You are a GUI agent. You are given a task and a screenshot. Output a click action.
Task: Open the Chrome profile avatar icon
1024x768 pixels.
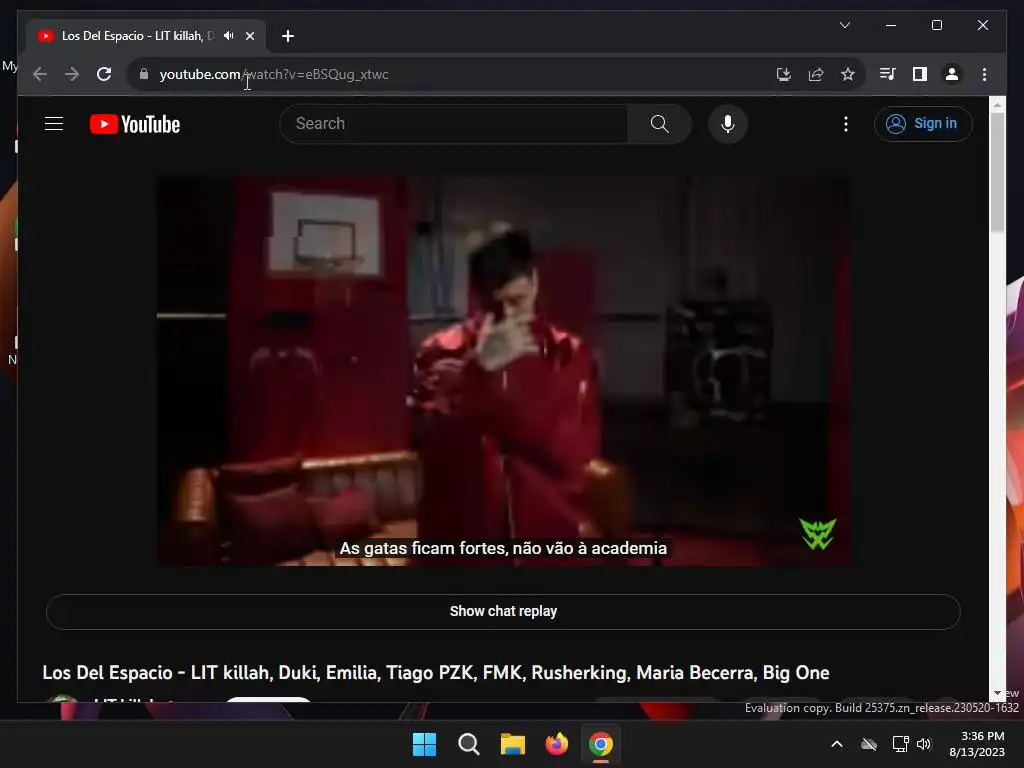[x=952, y=74]
